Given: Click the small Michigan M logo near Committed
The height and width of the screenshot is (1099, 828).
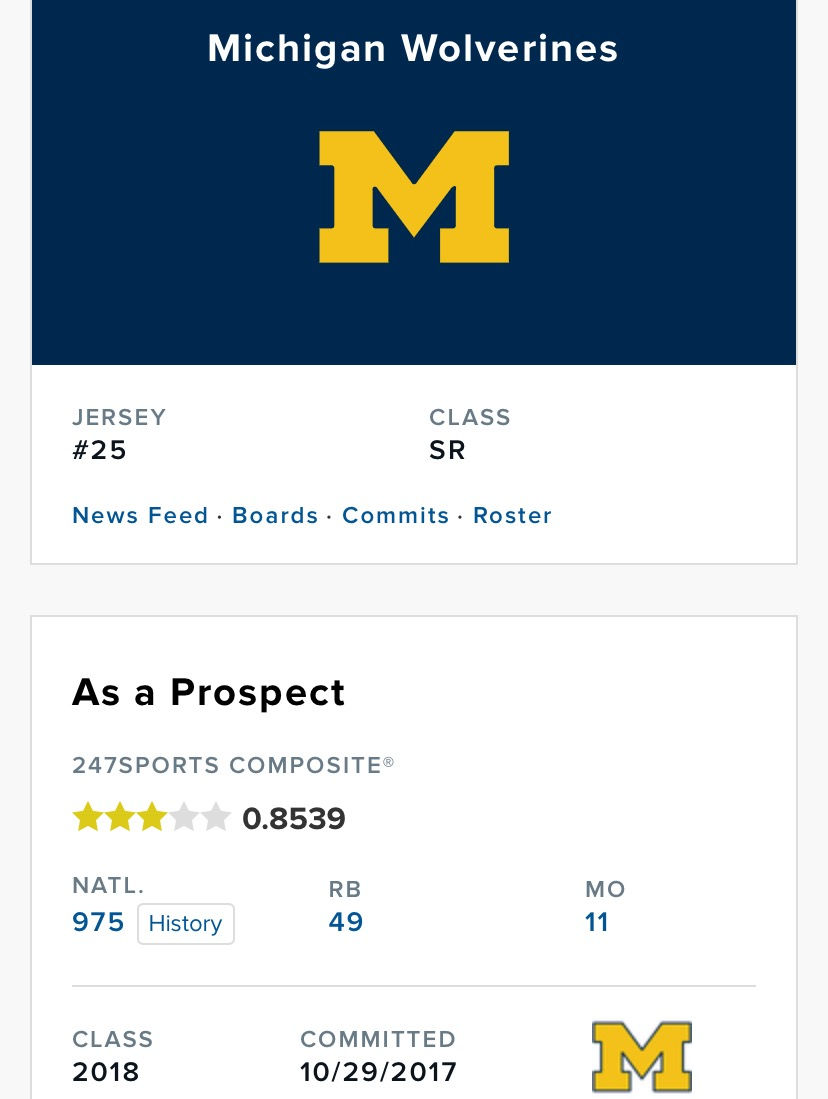Looking at the screenshot, I should tap(642, 1056).
